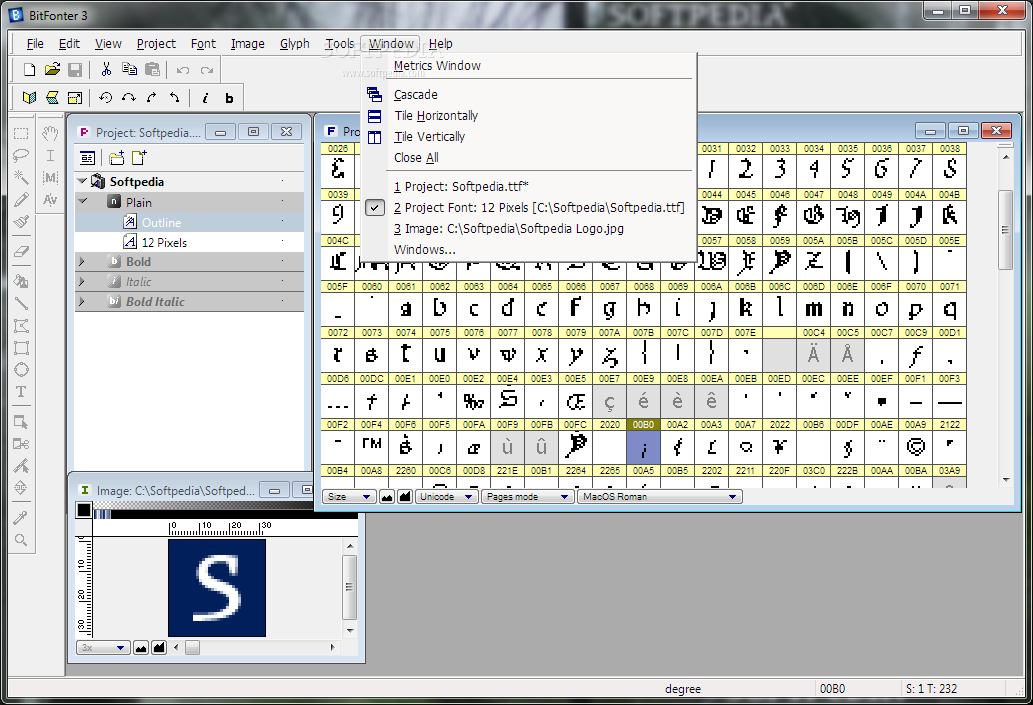The image size is (1033, 705).
Task: Open the File menu
Action: pyautogui.click(x=35, y=43)
